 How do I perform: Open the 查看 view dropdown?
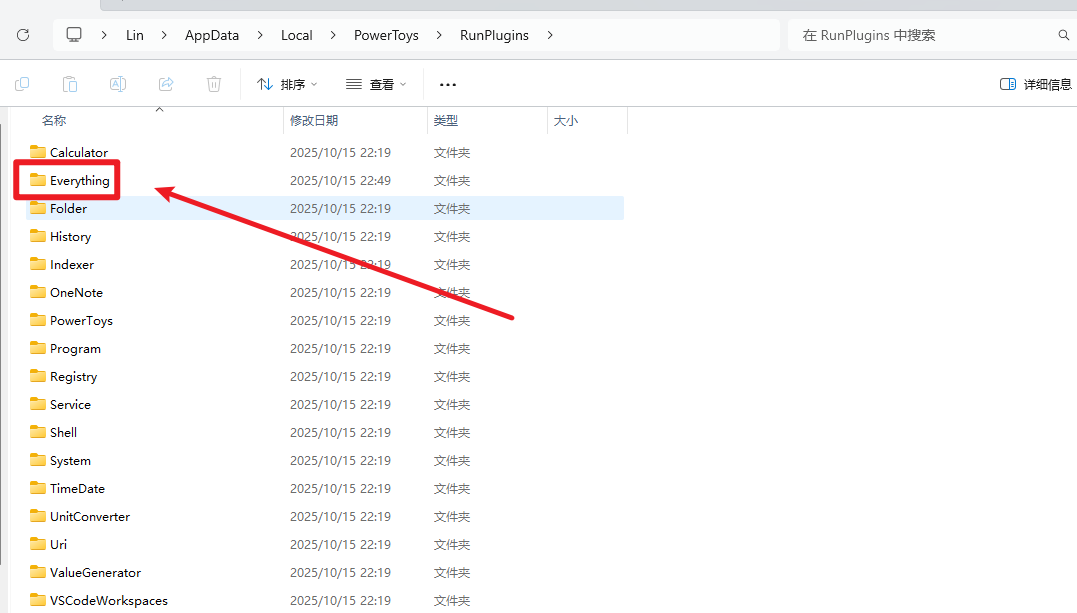pos(376,85)
